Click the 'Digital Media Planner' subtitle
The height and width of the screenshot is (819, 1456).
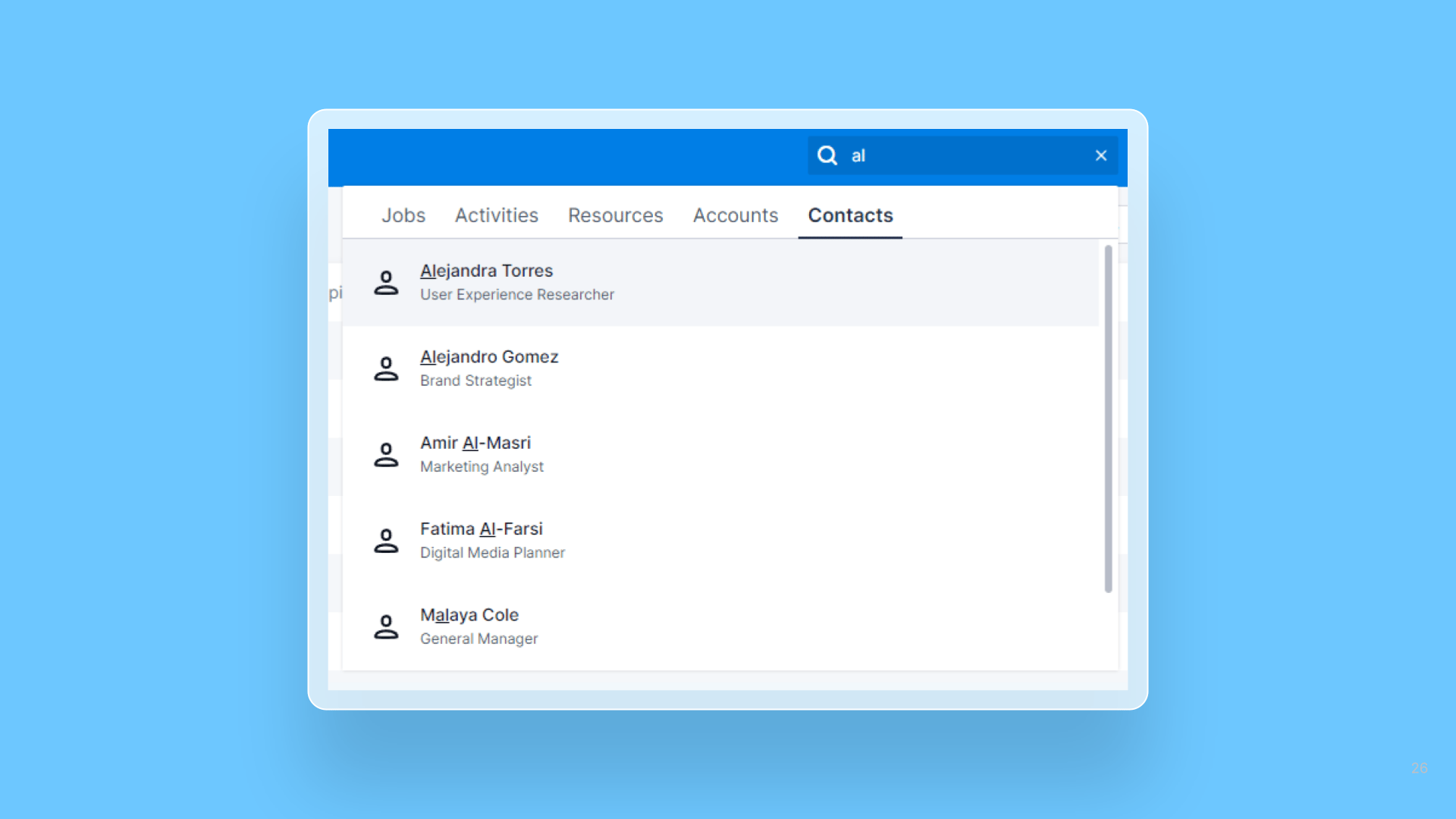[493, 553]
